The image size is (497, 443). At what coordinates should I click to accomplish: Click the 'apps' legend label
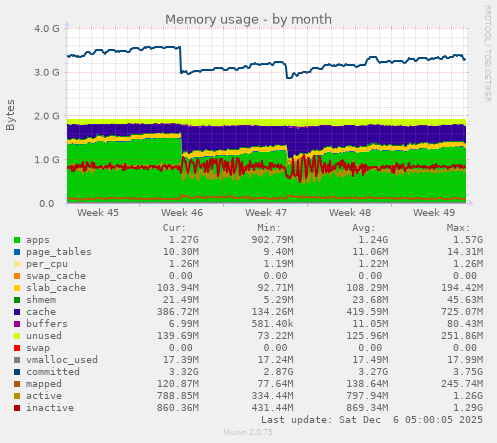pos(38,240)
